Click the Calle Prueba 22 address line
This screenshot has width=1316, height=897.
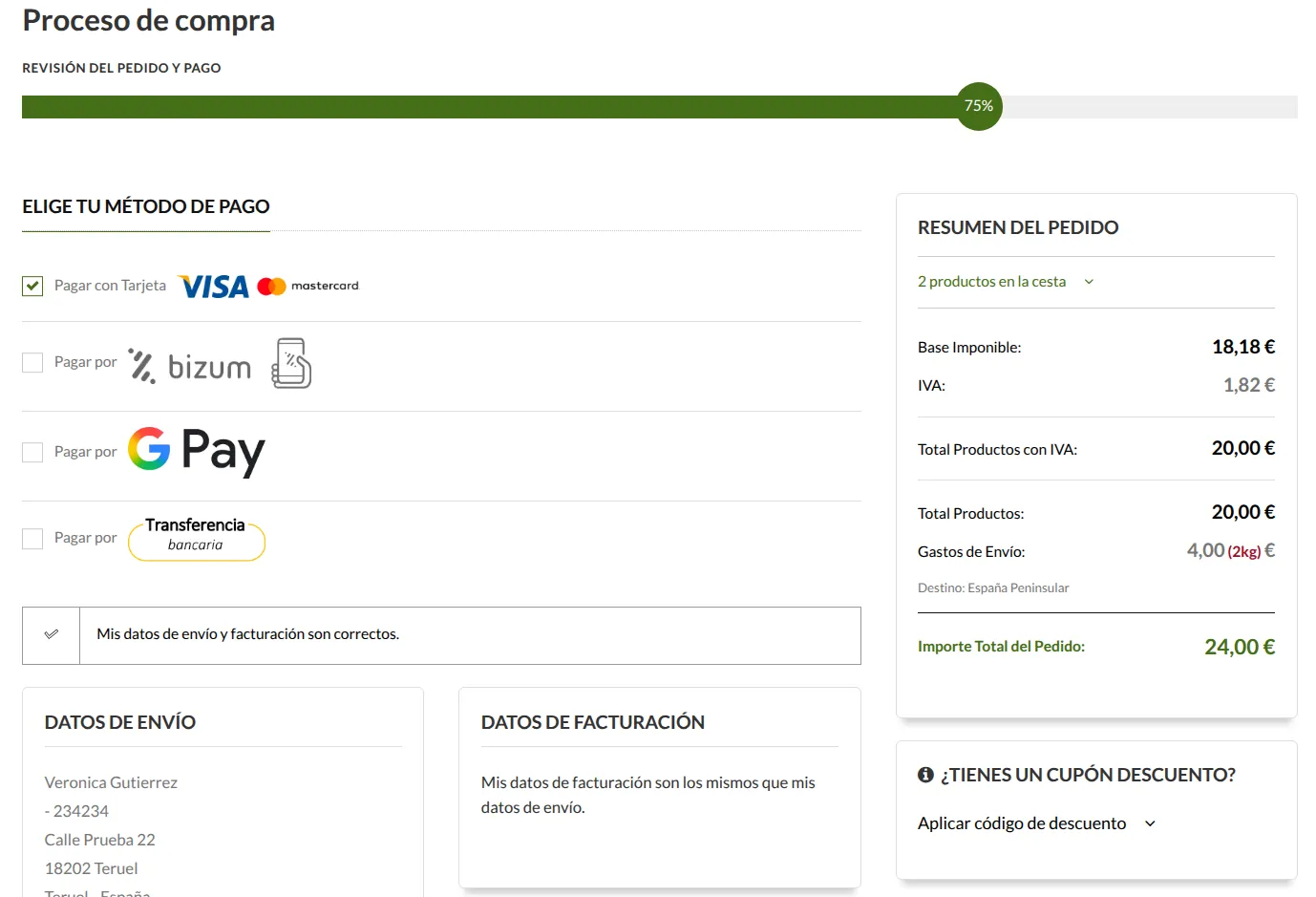[x=99, y=840]
